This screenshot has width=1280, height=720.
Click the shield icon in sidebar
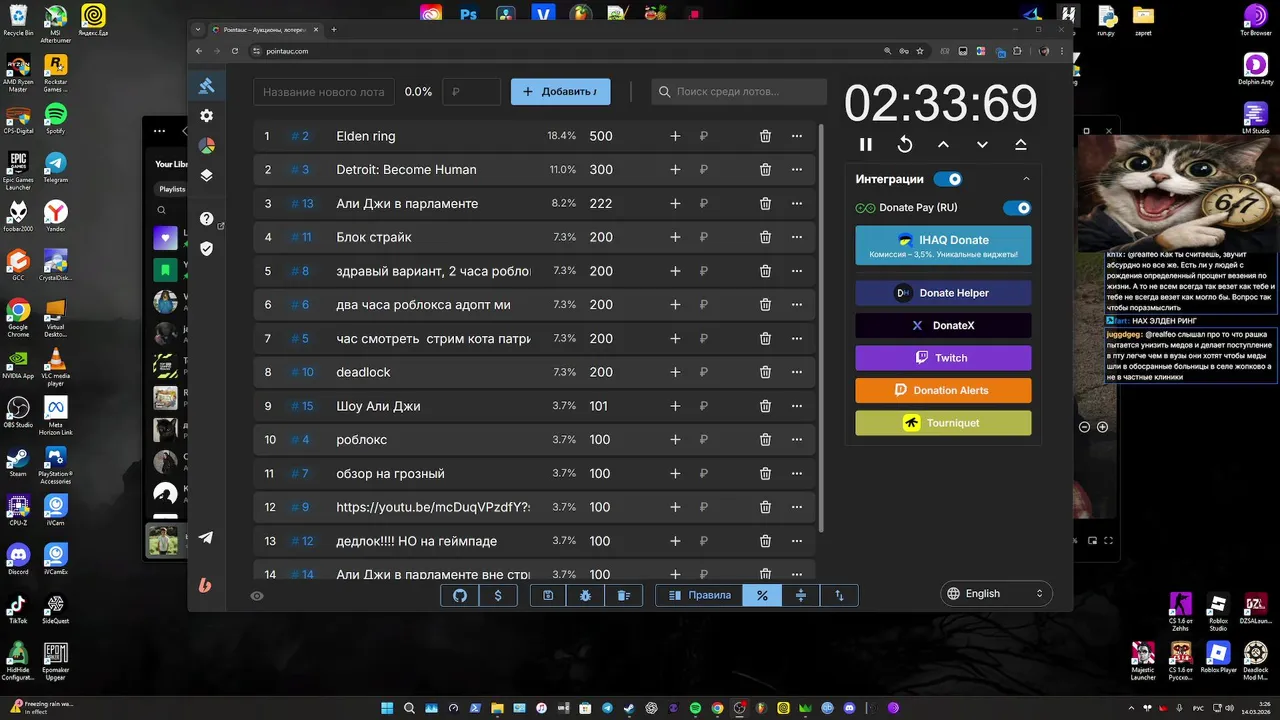tap(206, 249)
